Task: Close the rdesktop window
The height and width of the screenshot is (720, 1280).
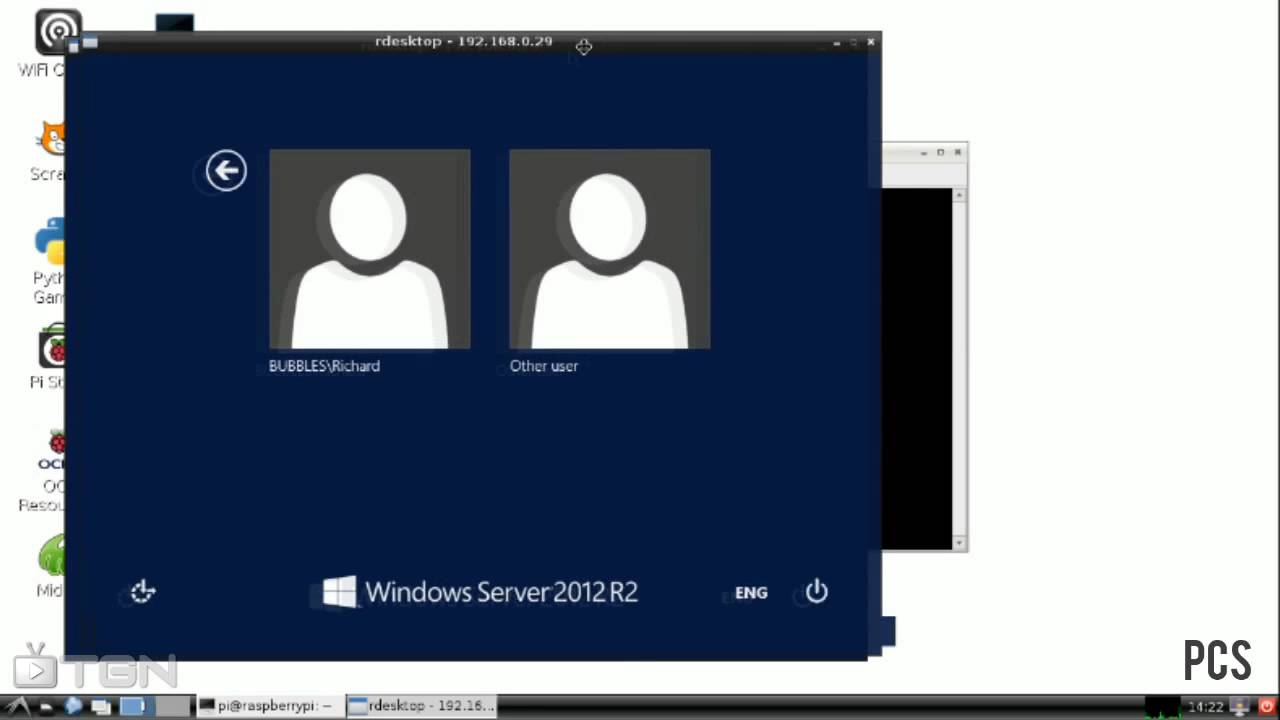Action: pyautogui.click(x=871, y=42)
